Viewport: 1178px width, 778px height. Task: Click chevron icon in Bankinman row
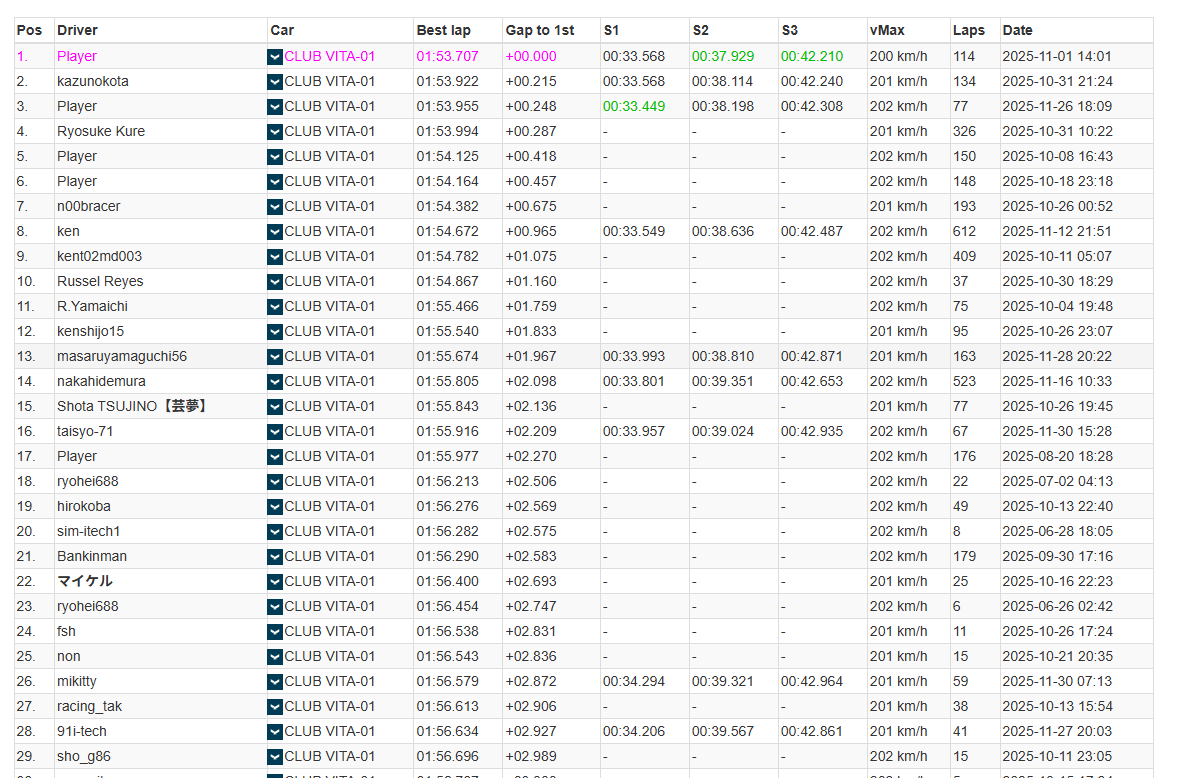click(275, 557)
